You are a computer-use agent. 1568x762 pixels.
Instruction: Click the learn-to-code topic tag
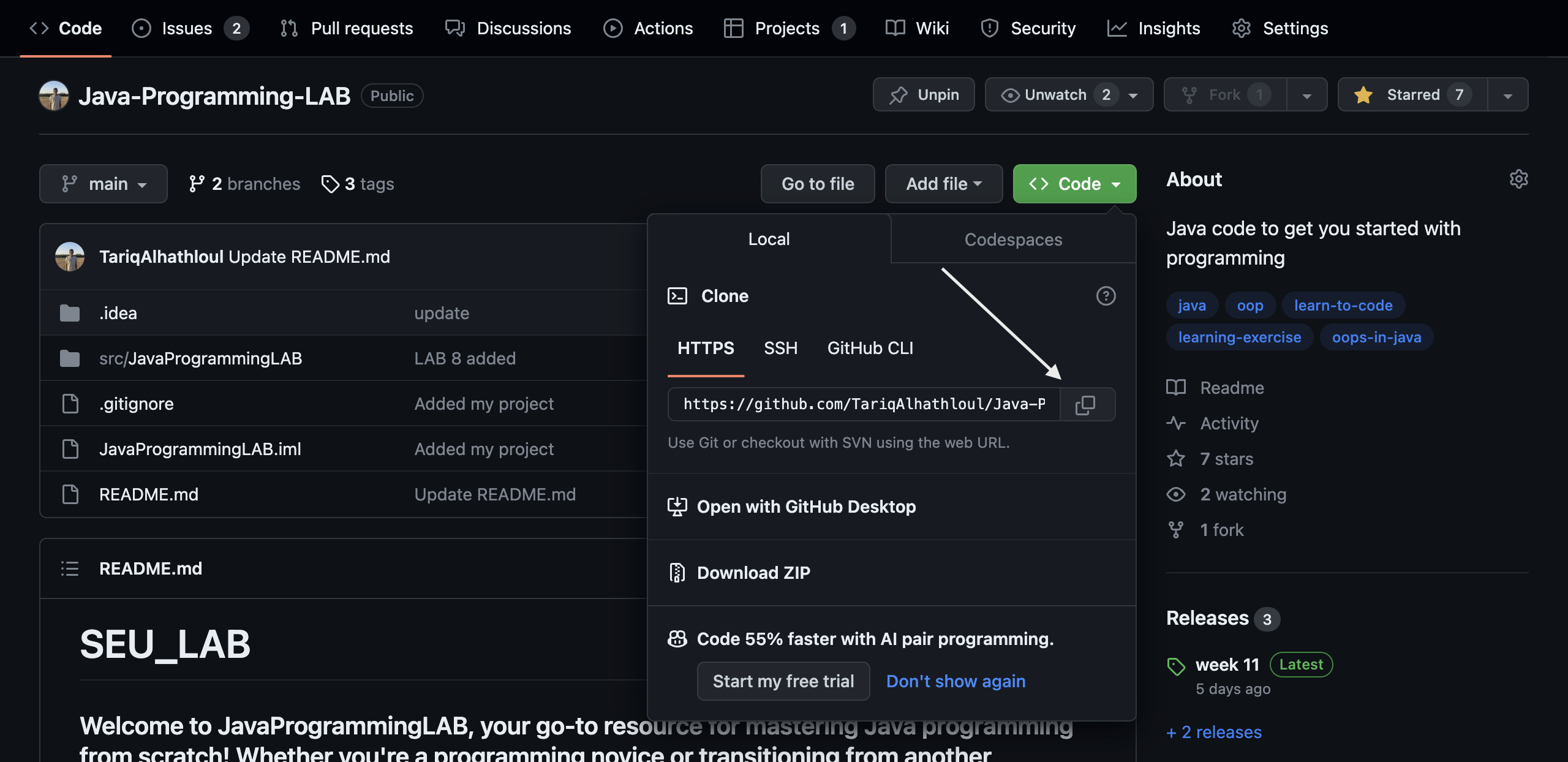[x=1343, y=305]
